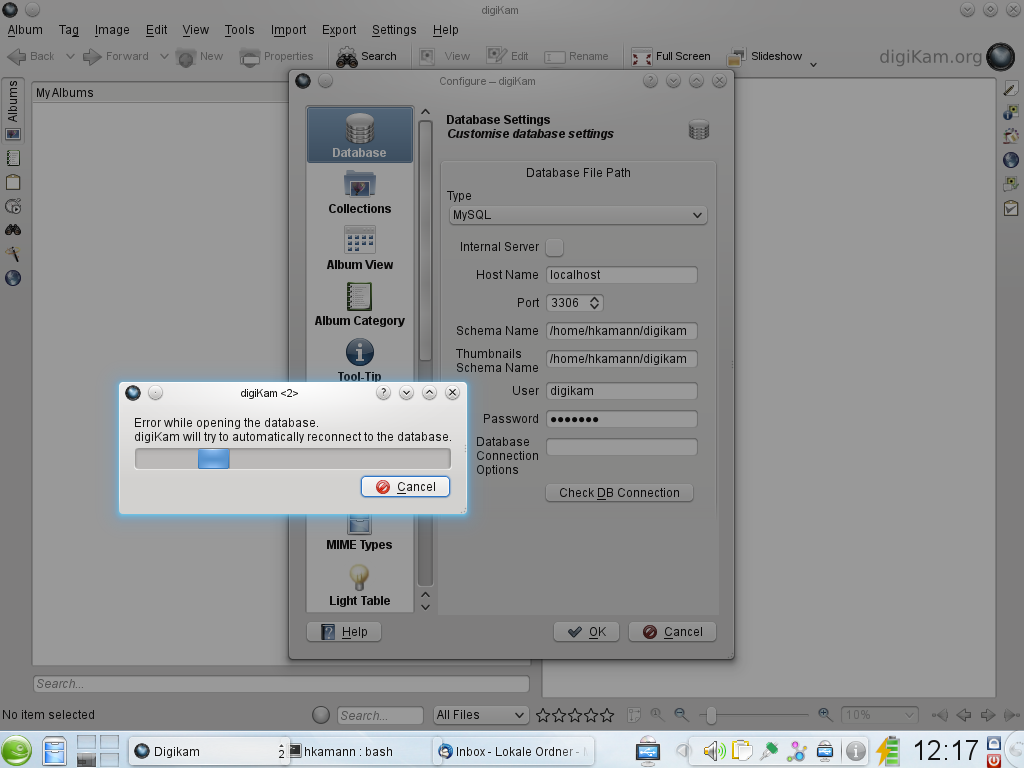
Task: Open the Database settings page
Action: click(359, 135)
